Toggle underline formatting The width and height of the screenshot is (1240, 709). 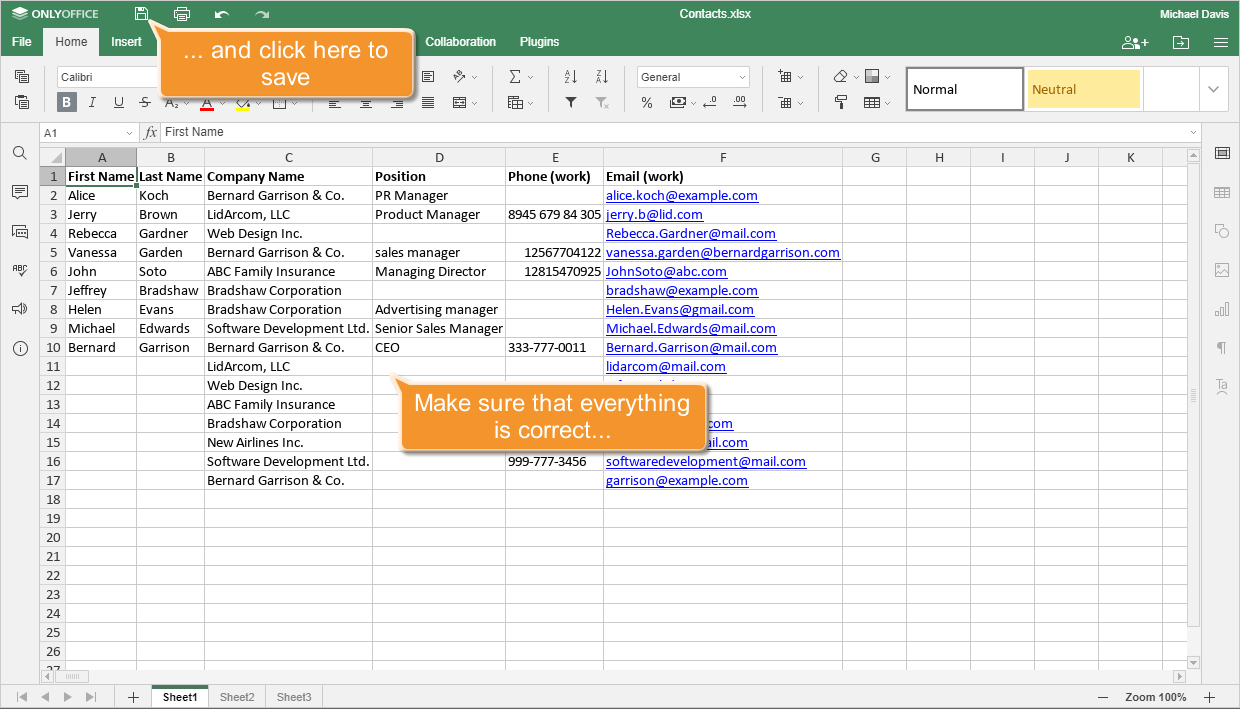(x=118, y=102)
